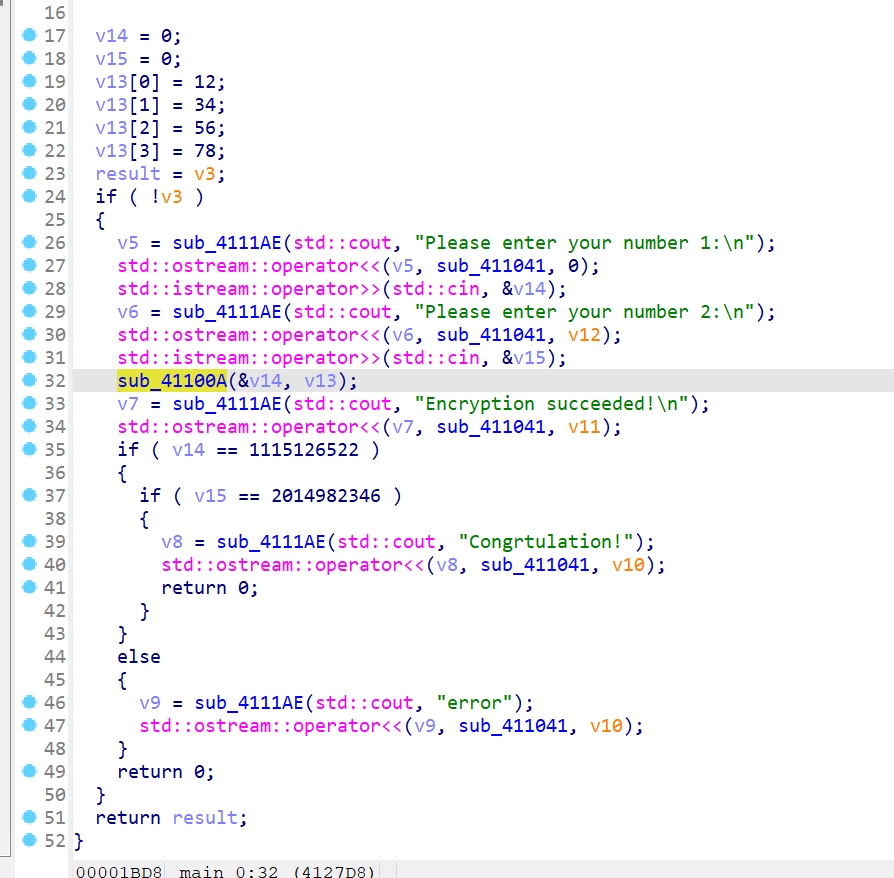
Task: Toggle breakpoint dot on line 32
Action: pyautogui.click(x=29, y=380)
